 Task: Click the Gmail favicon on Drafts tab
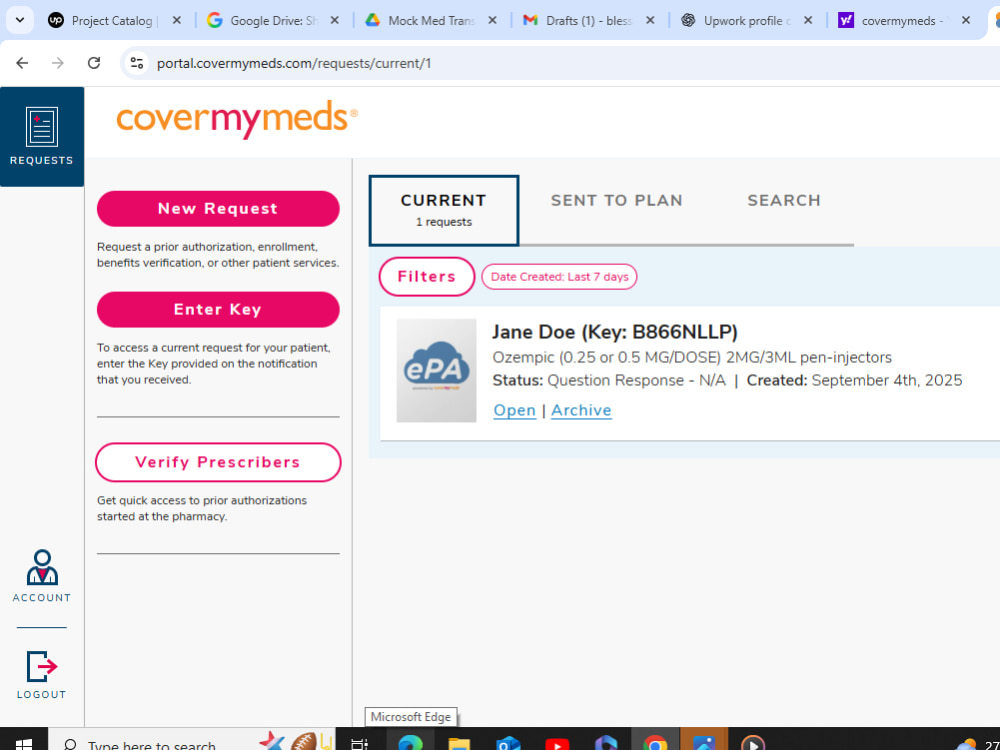530,20
